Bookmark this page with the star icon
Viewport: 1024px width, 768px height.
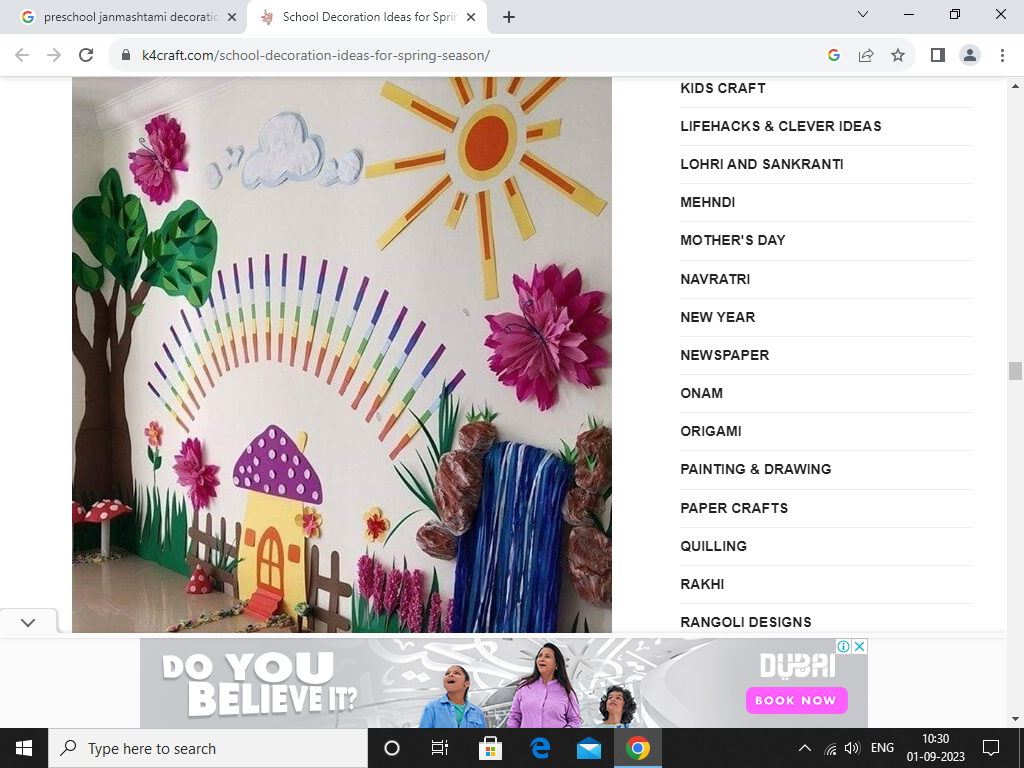[x=898, y=55]
